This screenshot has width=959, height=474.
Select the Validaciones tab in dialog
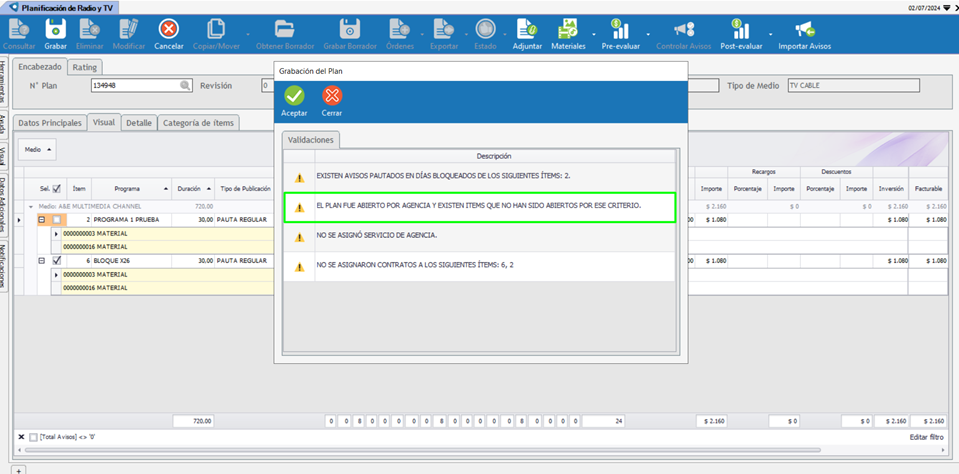coord(311,140)
